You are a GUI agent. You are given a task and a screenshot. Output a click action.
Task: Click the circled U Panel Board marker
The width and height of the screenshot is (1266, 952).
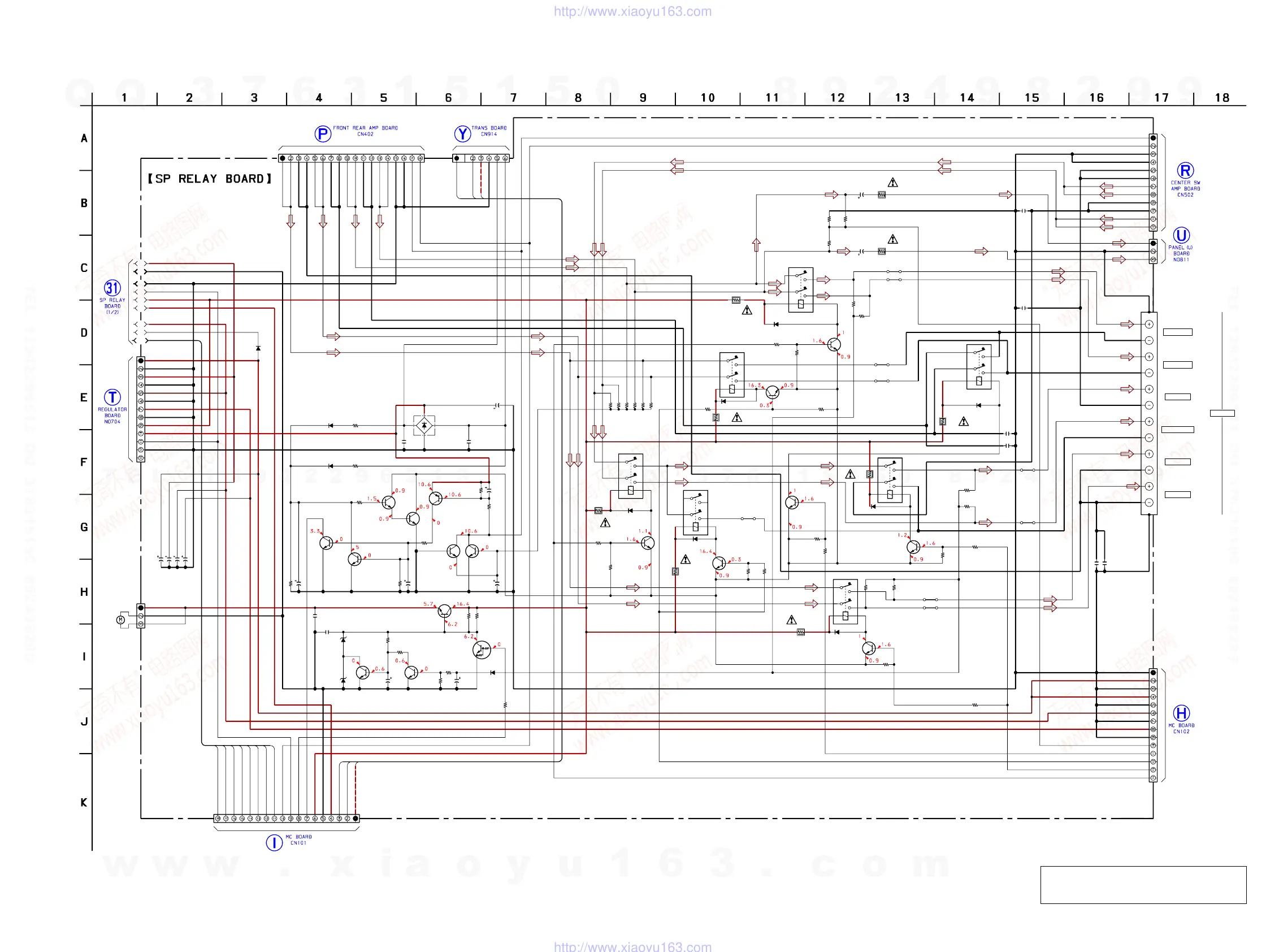coord(1181,235)
